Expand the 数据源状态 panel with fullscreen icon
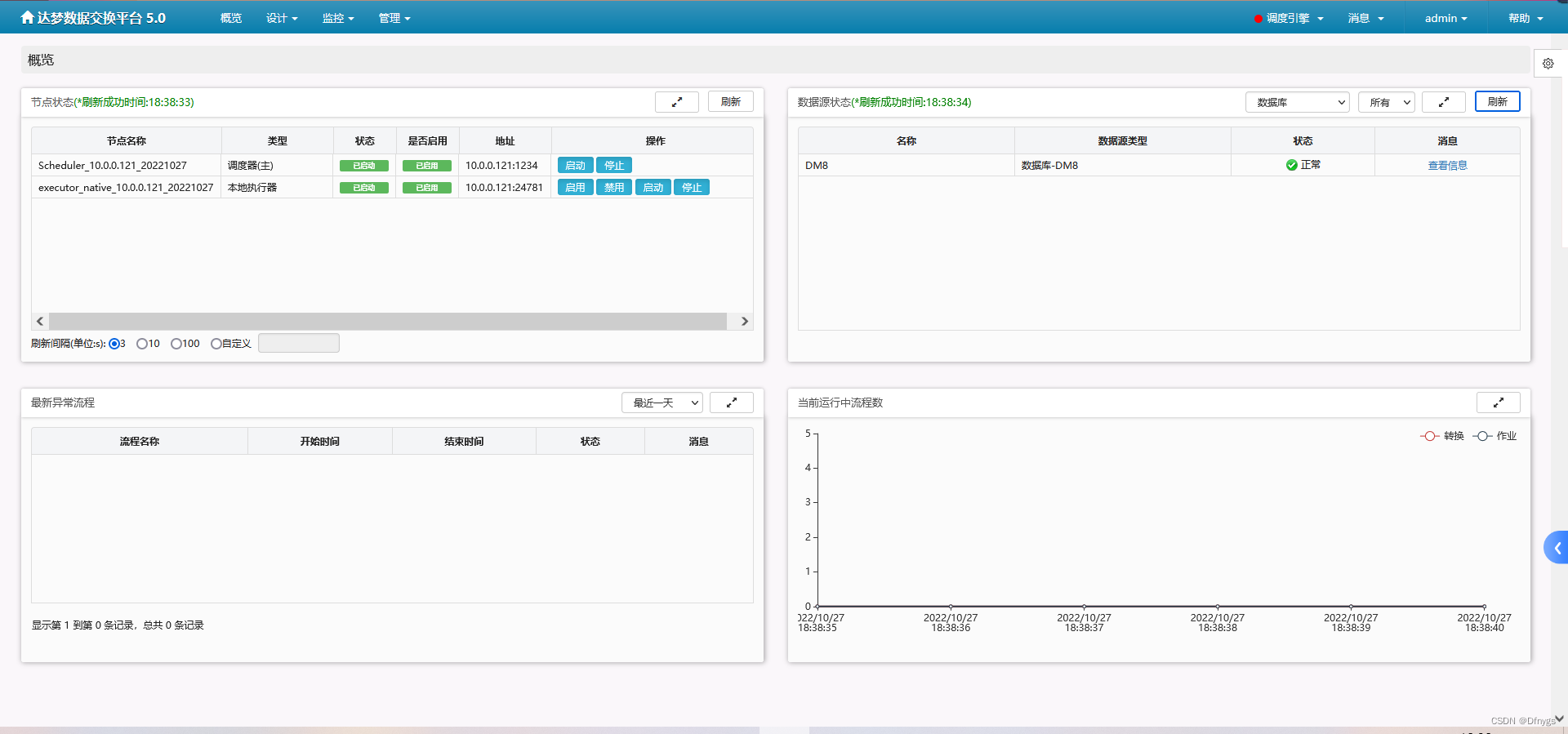 coord(1444,102)
